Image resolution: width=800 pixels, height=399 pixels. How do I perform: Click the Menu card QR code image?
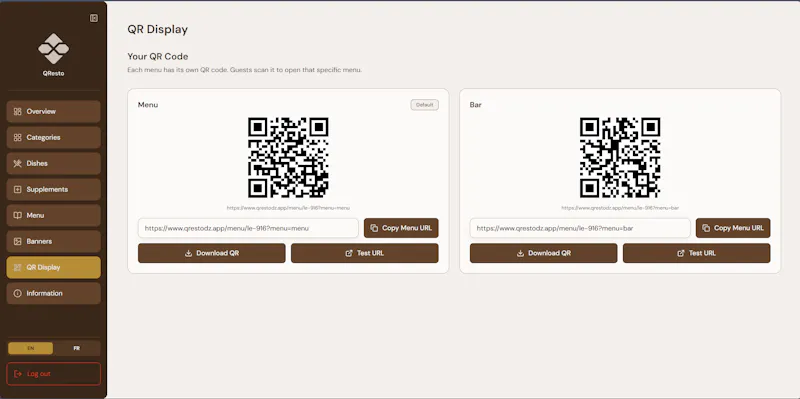click(288, 157)
